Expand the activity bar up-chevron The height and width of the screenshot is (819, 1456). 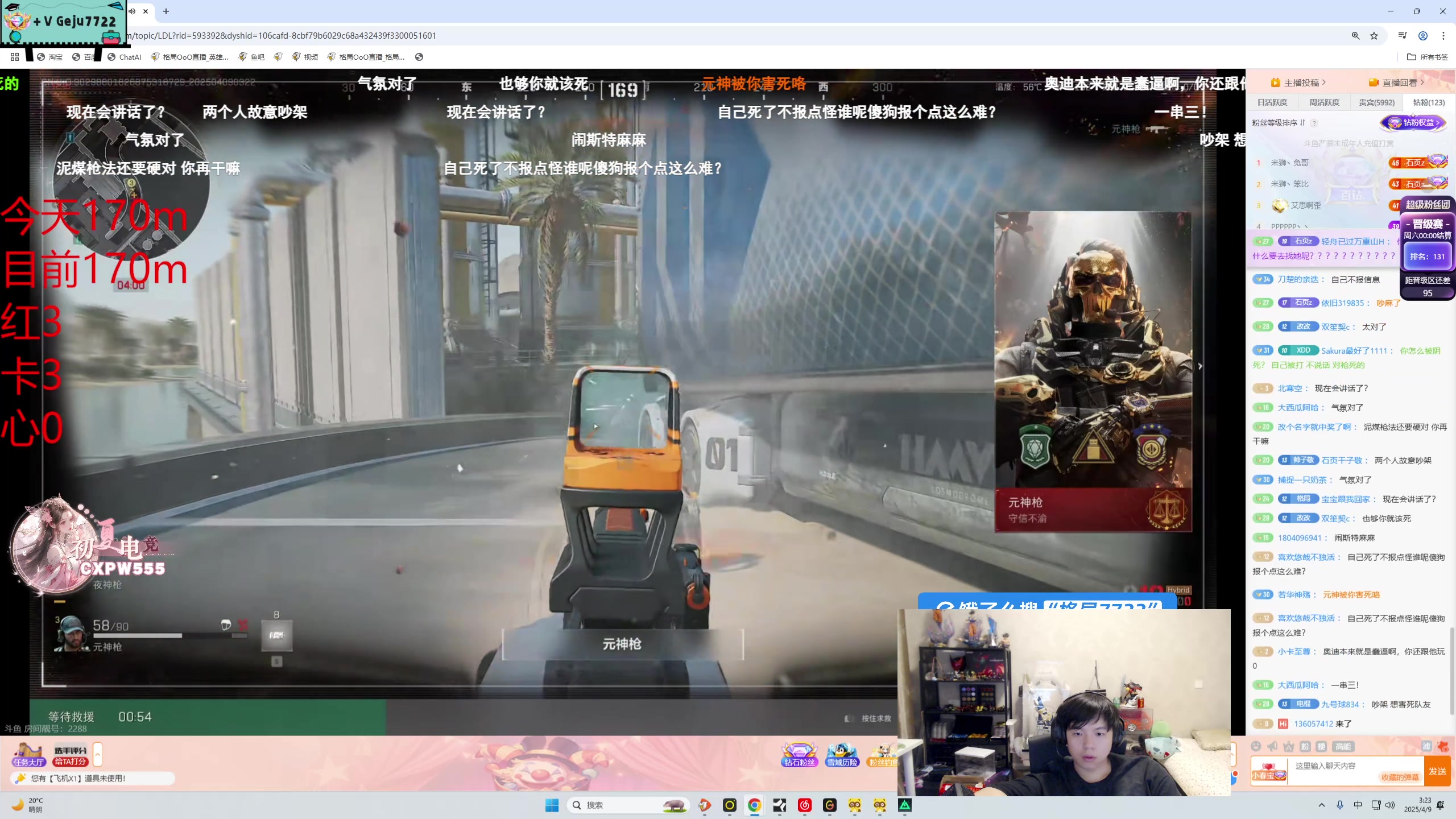[97, 755]
